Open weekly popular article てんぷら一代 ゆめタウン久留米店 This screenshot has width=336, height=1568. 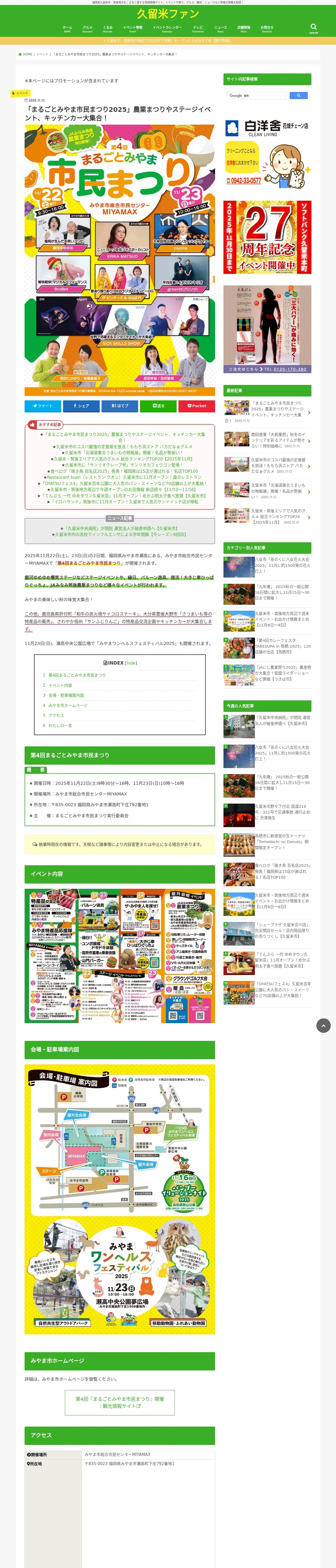pos(267,964)
